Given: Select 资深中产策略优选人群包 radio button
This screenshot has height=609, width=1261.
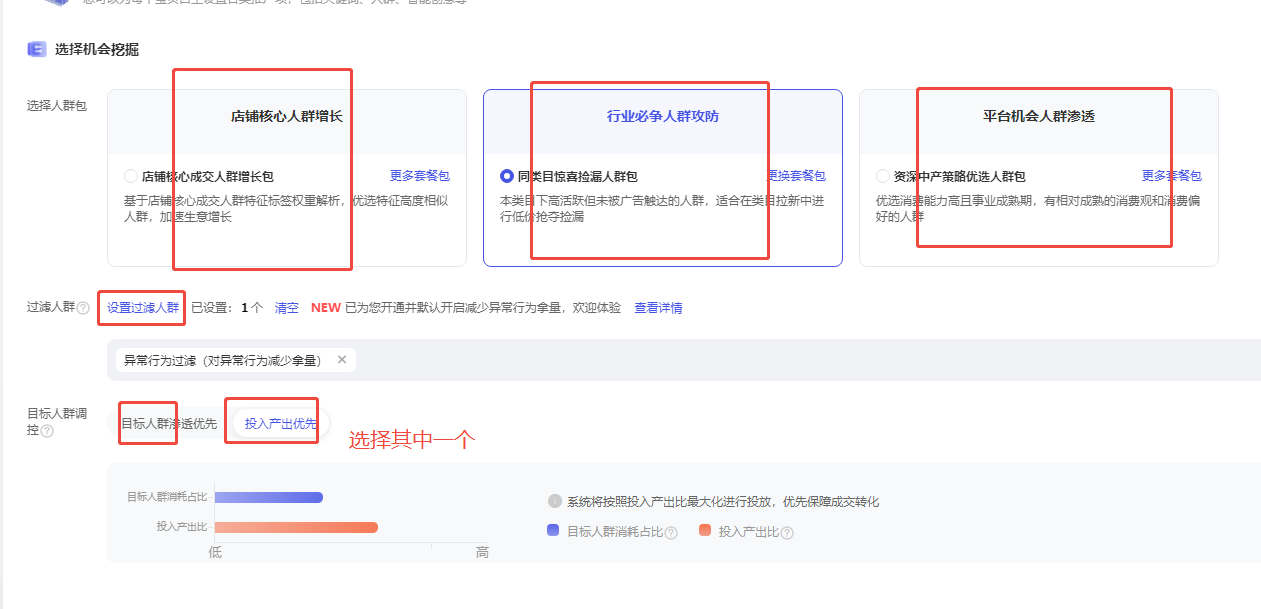Looking at the screenshot, I should point(883,176).
